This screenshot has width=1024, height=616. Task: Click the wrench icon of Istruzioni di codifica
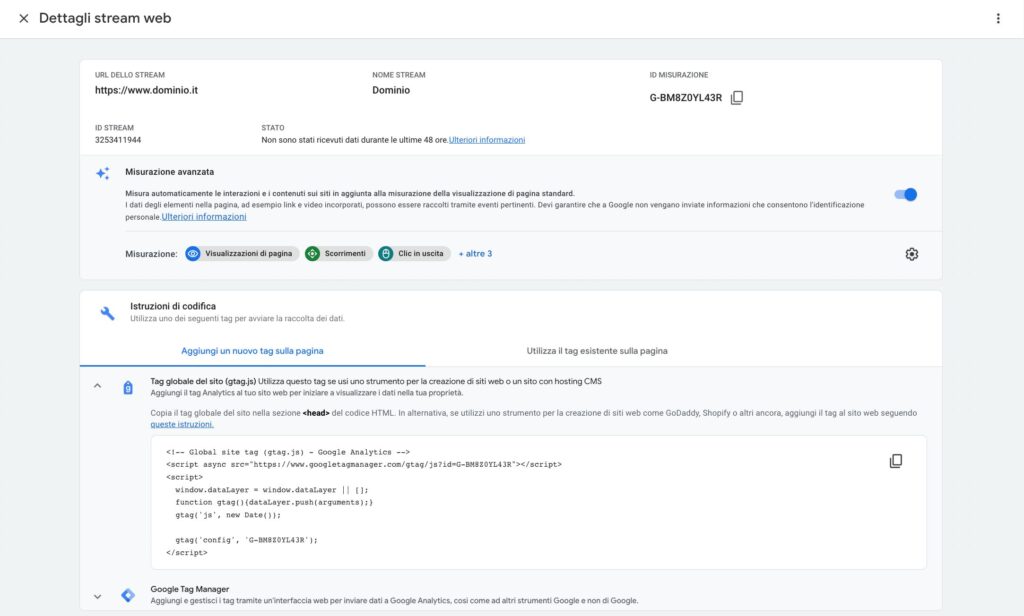tap(107, 313)
